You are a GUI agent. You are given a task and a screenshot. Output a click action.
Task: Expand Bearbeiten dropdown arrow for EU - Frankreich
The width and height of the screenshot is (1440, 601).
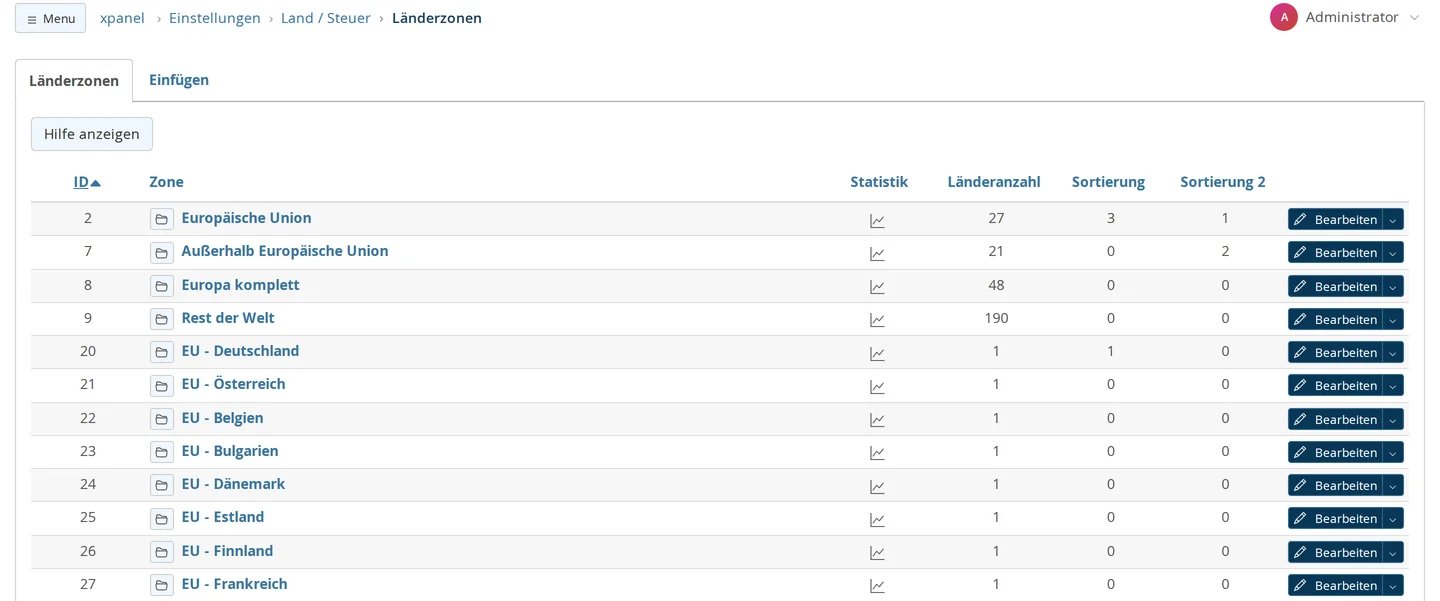click(1393, 585)
